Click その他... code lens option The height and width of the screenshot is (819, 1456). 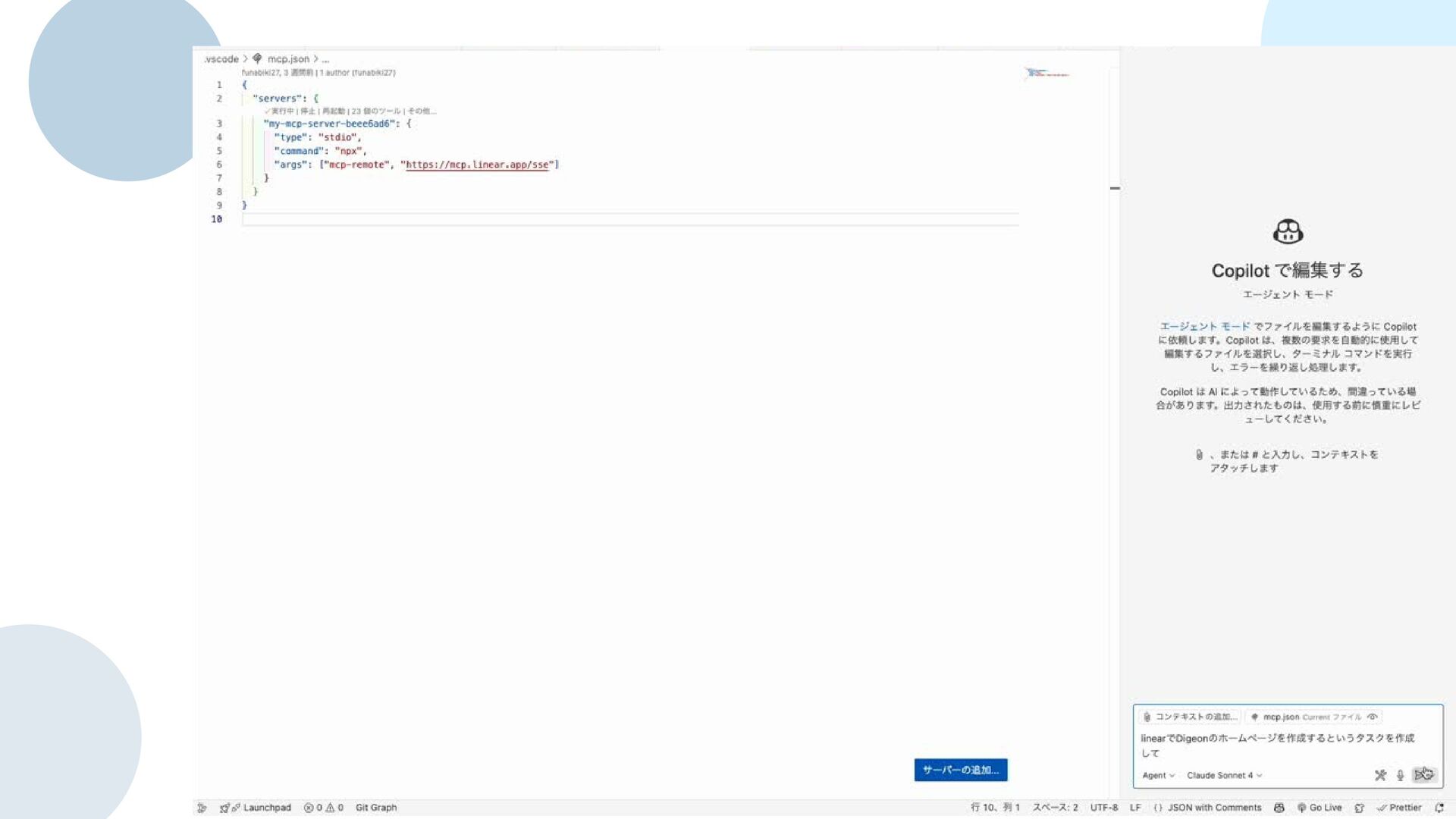(422, 111)
